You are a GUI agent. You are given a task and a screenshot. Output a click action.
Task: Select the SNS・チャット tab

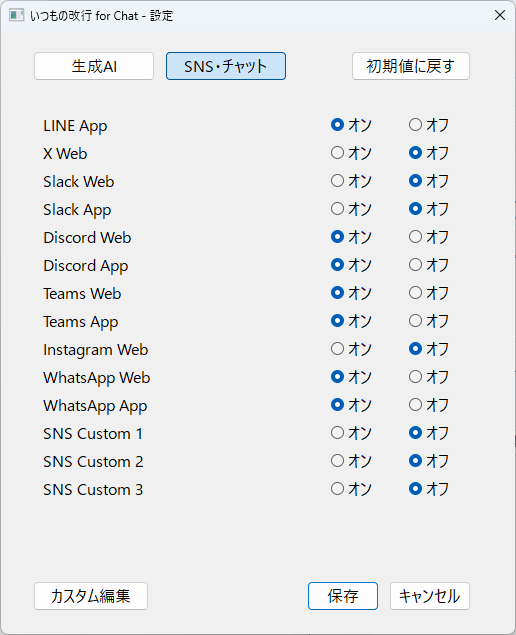click(226, 66)
